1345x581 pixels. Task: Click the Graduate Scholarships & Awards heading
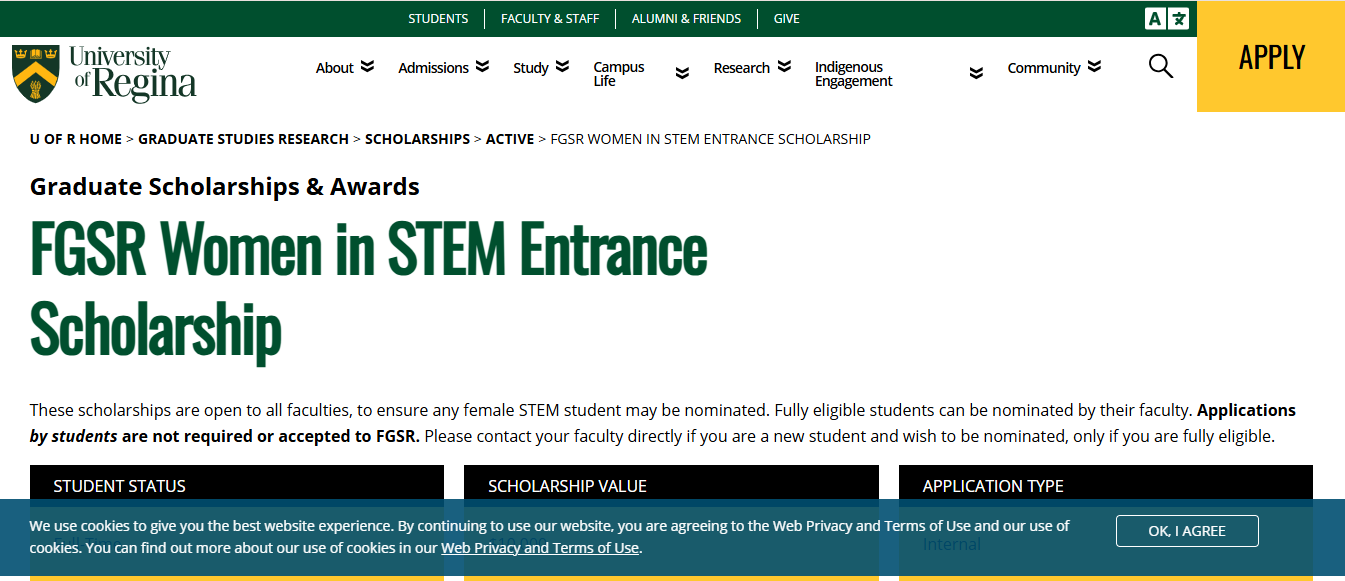coord(225,187)
